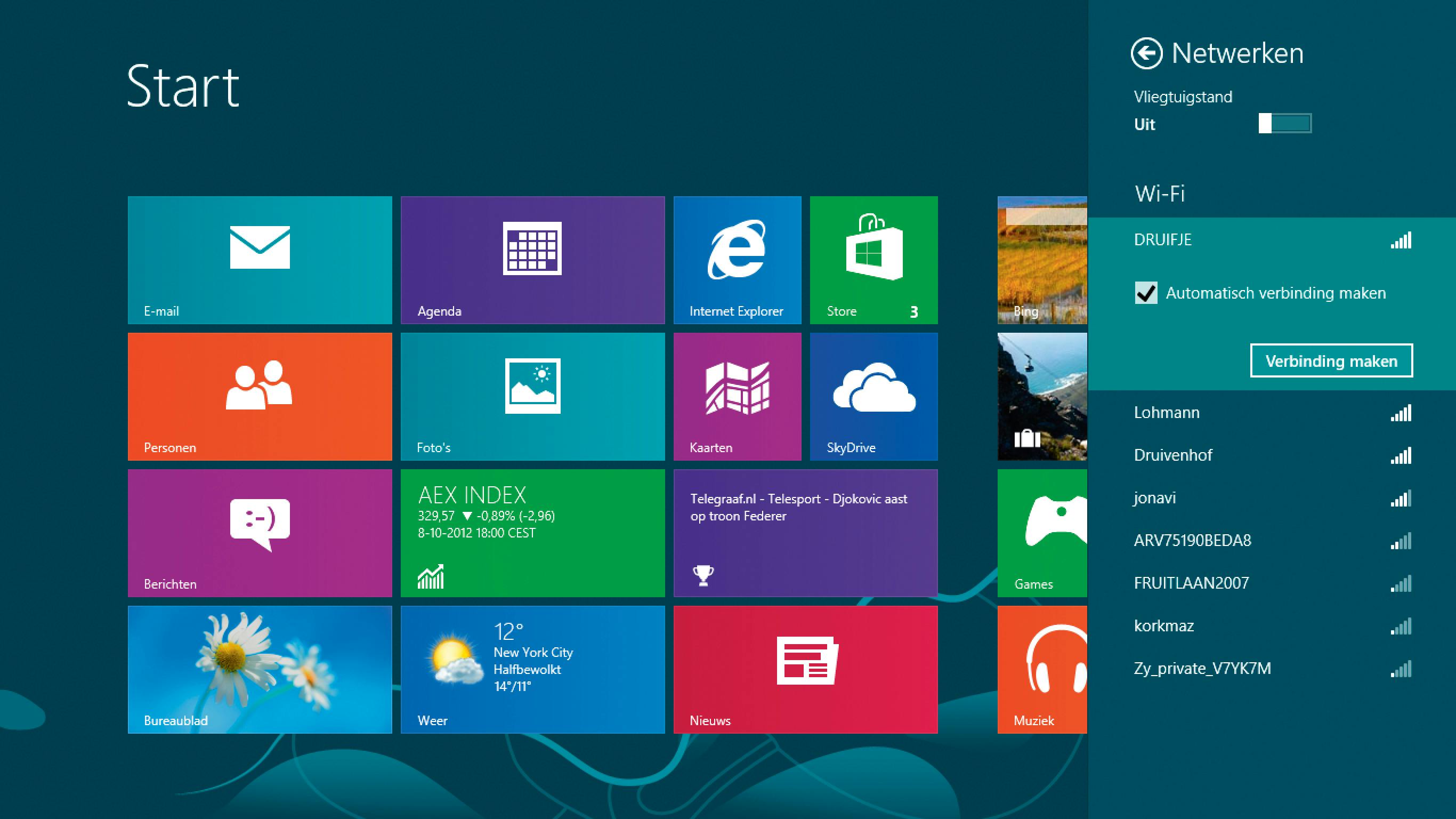
Task: Open the Berichten messaging tile
Action: pos(260,533)
